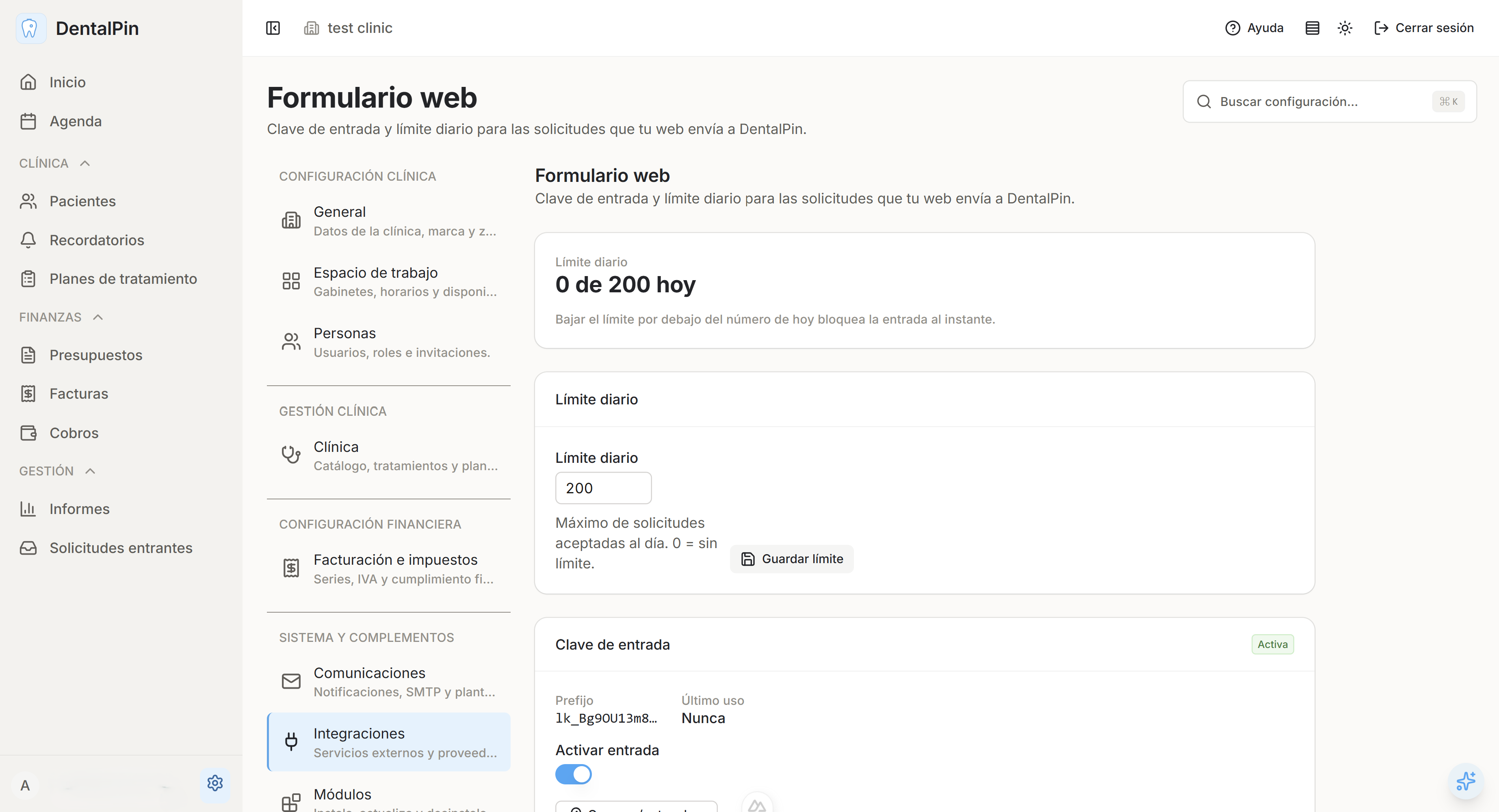This screenshot has width=1499, height=812.
Task: Open Presupuestos in the sidebar
Action: [x=121, y=355]
